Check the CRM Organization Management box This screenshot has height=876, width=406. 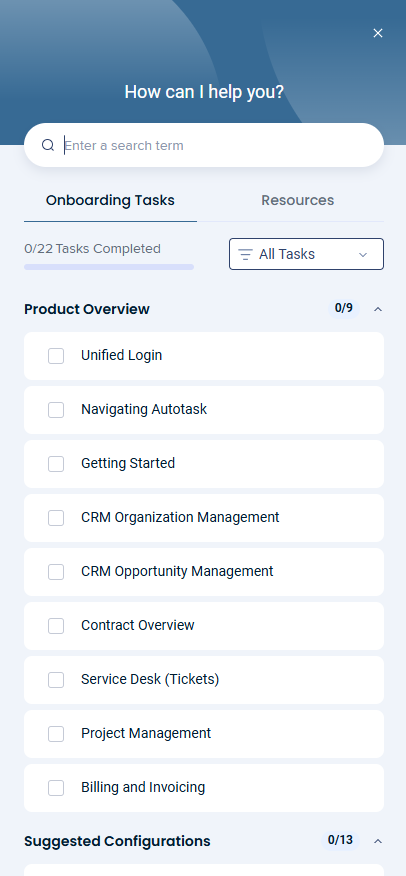(x=56, y=518)
